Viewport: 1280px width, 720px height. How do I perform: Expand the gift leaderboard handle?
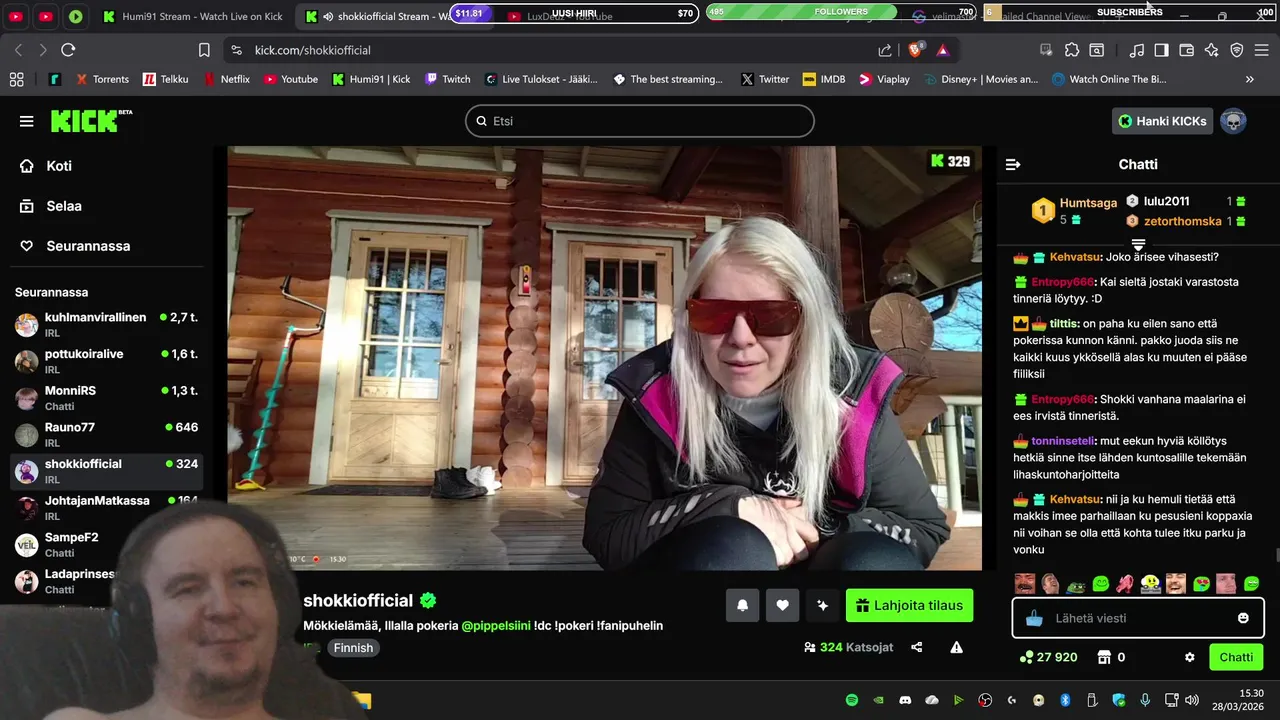coord(1138,244)
